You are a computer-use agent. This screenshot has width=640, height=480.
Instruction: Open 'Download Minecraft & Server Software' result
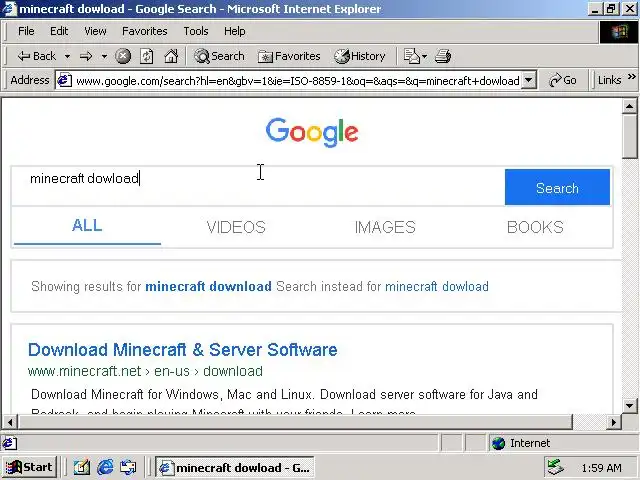182,350
